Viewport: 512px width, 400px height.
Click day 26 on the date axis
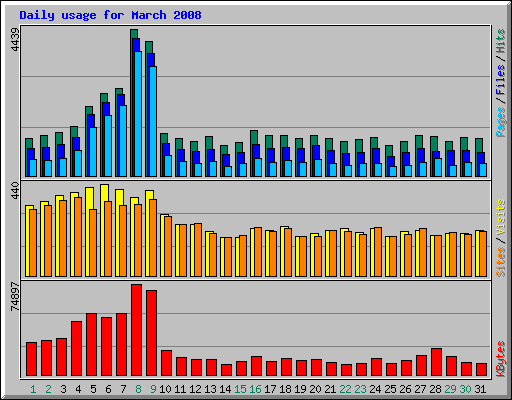click(405, 389)
